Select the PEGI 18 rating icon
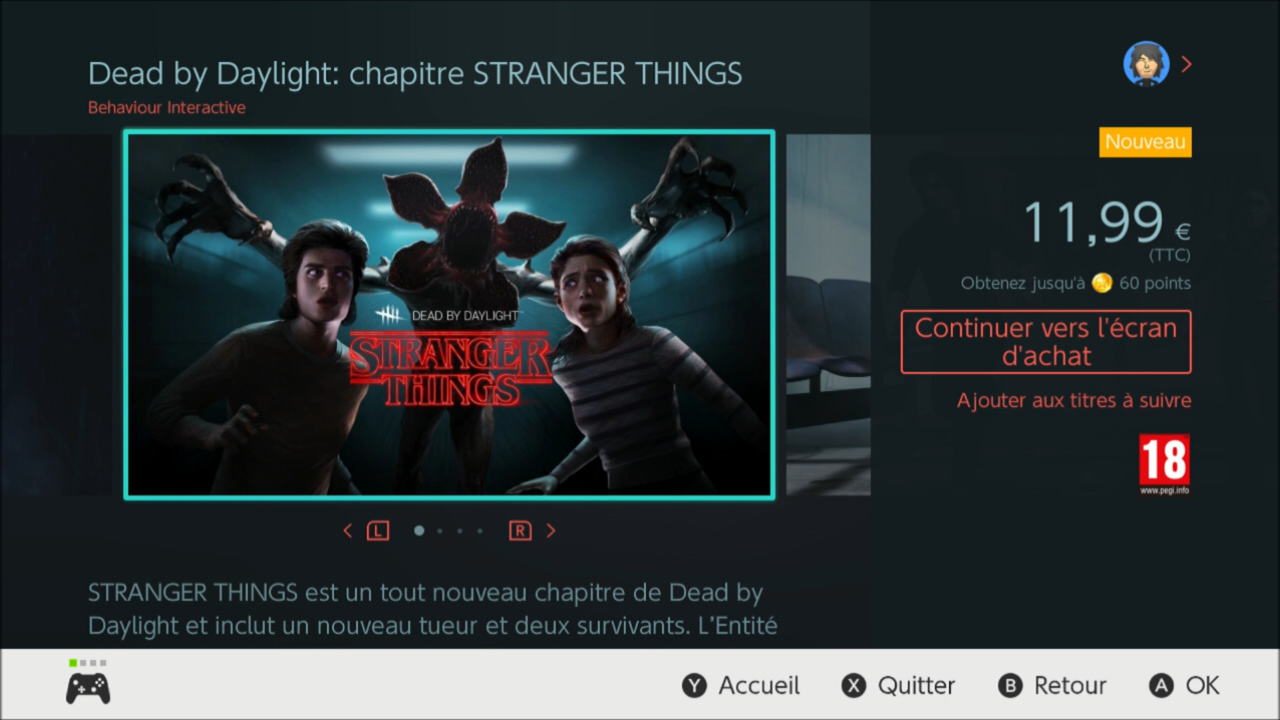 1164,464
